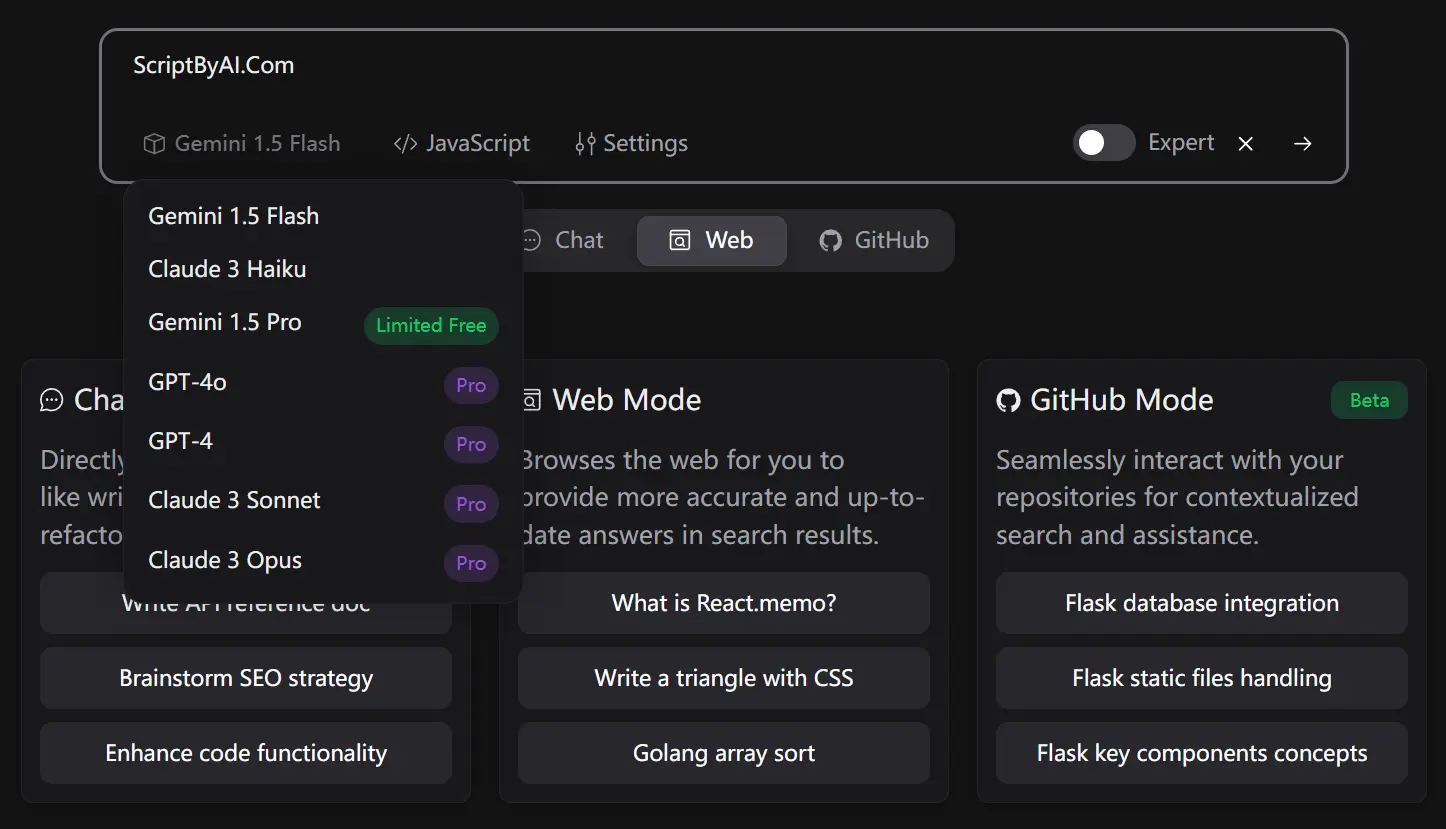
Task: Open Settings via the sliders icon
Action: click(587, 143)
